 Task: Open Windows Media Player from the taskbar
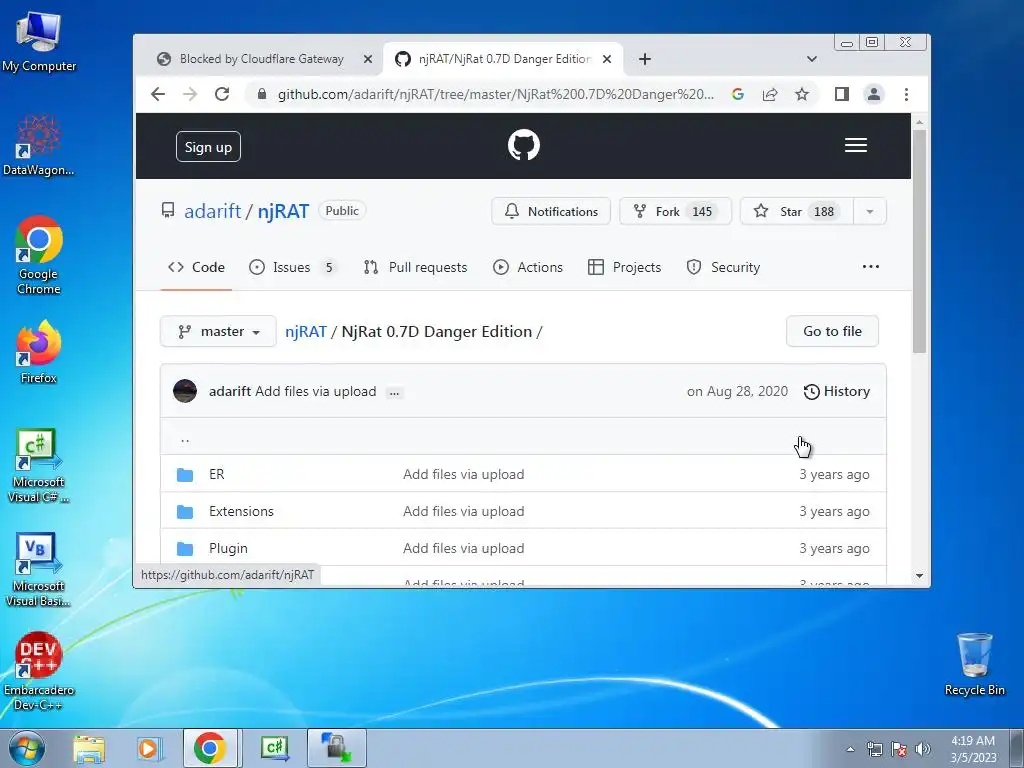149,748
